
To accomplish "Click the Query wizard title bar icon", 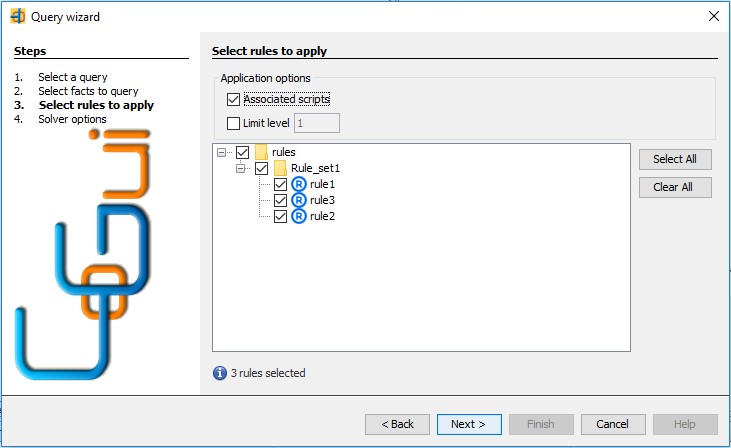I will point(18,16).
